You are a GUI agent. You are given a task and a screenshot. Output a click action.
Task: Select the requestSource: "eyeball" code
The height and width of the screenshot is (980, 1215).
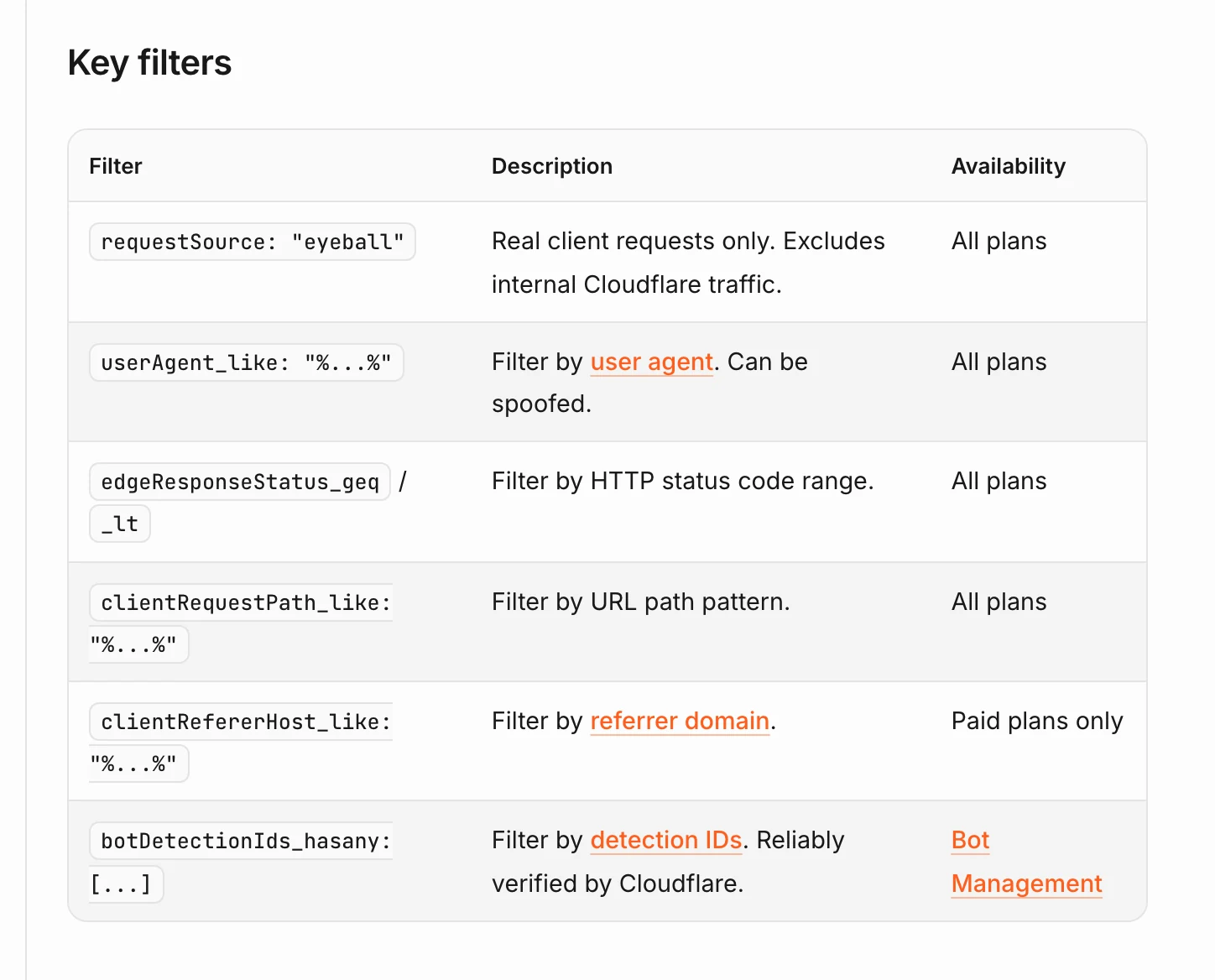(253, 242)
